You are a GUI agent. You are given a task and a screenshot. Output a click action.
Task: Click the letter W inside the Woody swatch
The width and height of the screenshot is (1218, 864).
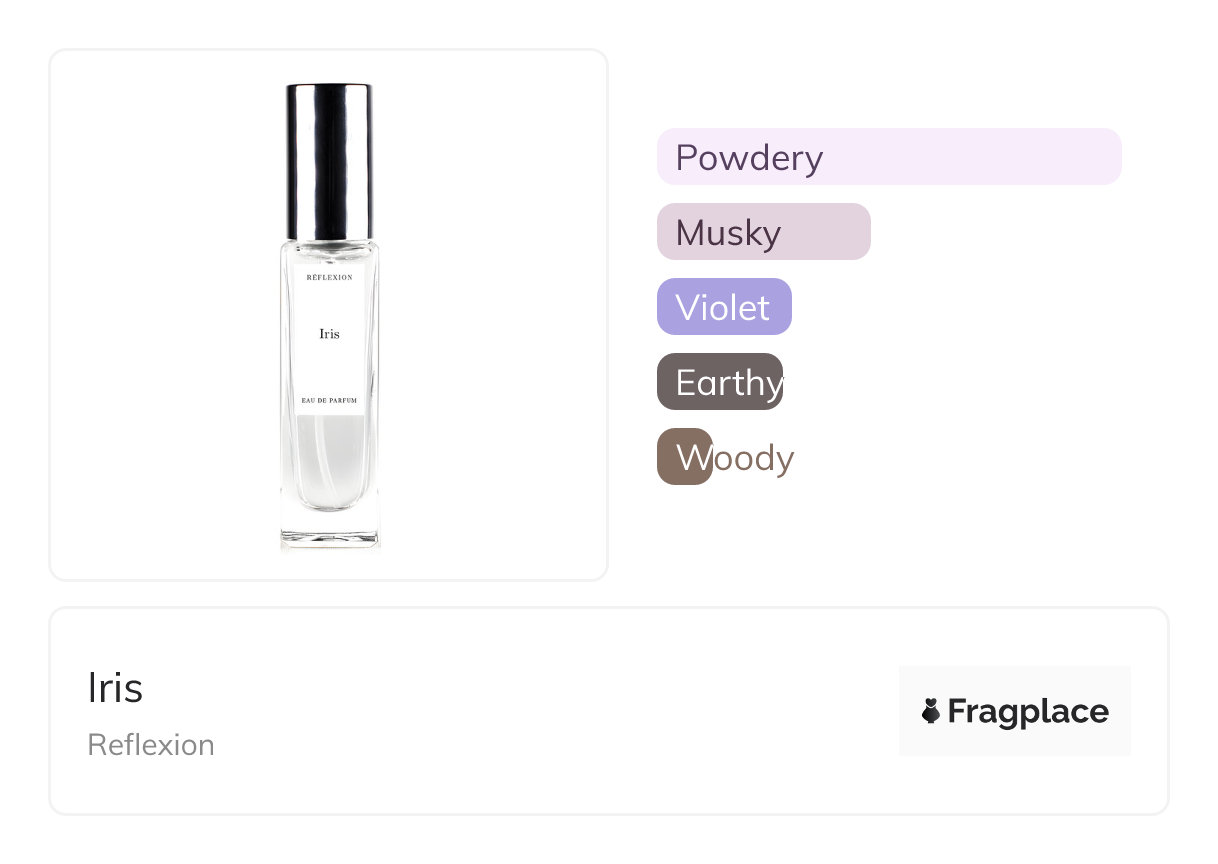point(690,458)
